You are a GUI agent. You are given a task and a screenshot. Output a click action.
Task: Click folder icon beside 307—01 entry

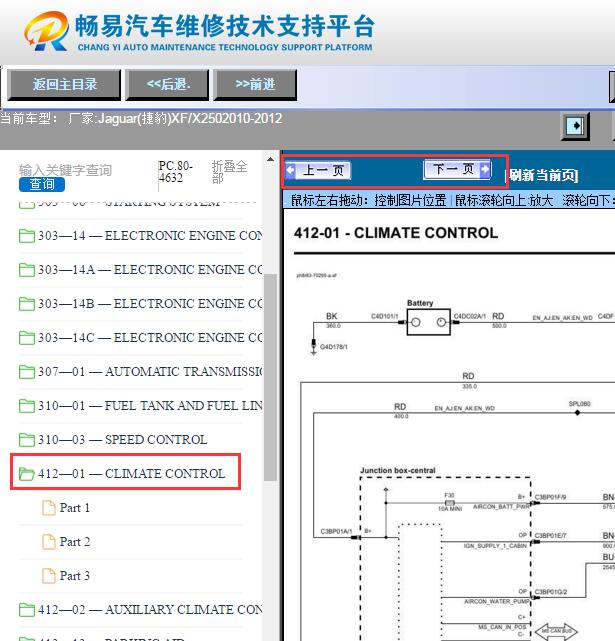[27, 372]
